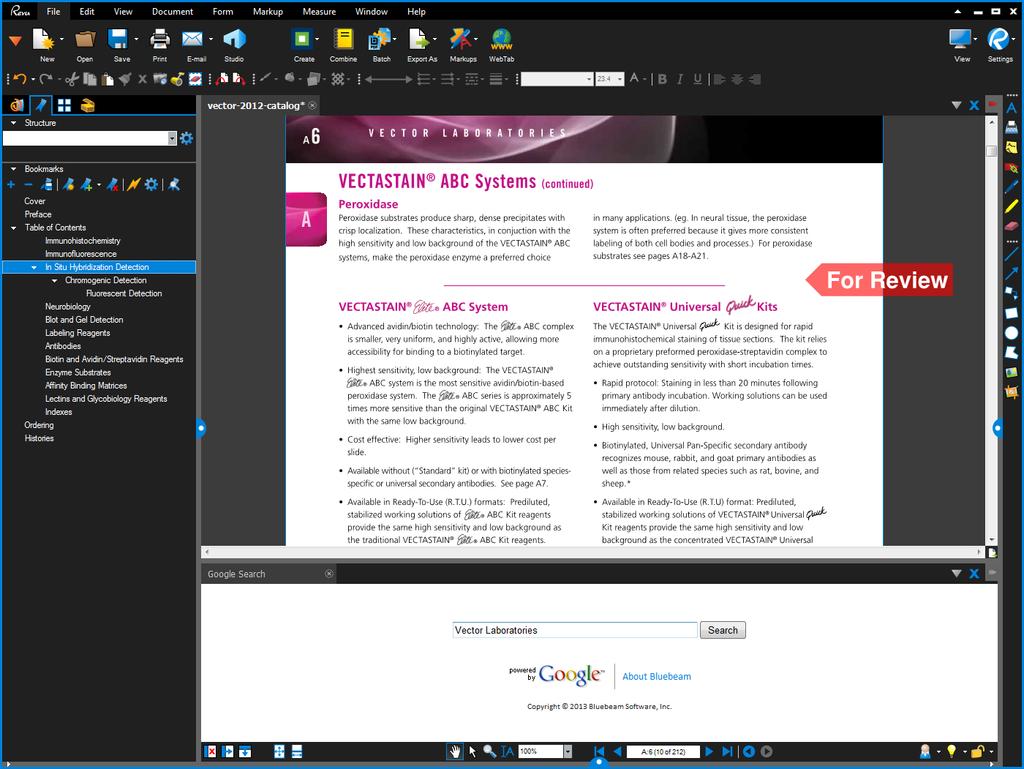Open a file with the Open icon
The width and height of the screenshot is (1024, 769).
(85, 40)
